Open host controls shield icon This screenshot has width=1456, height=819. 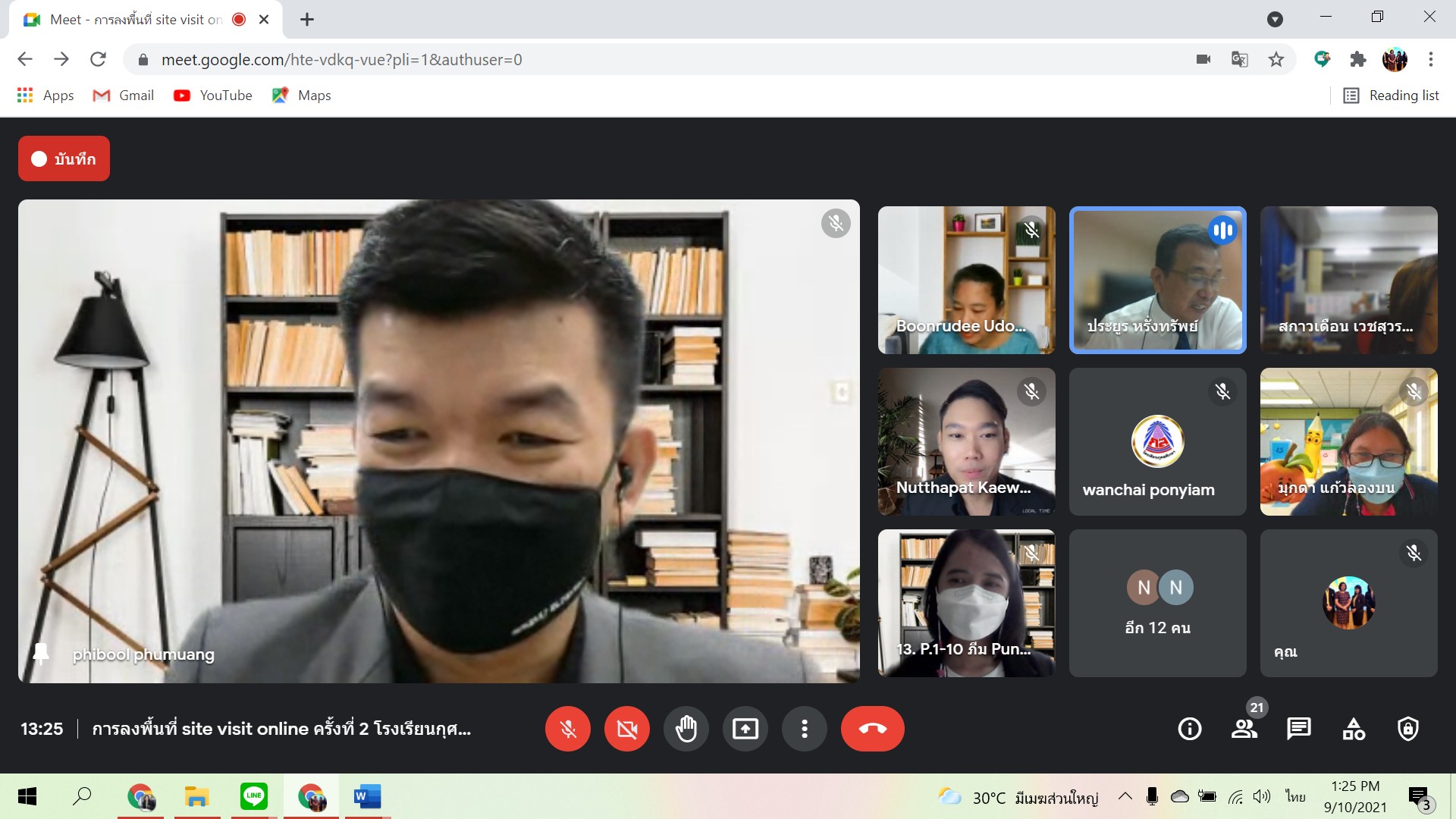[x=1407, y=729]
